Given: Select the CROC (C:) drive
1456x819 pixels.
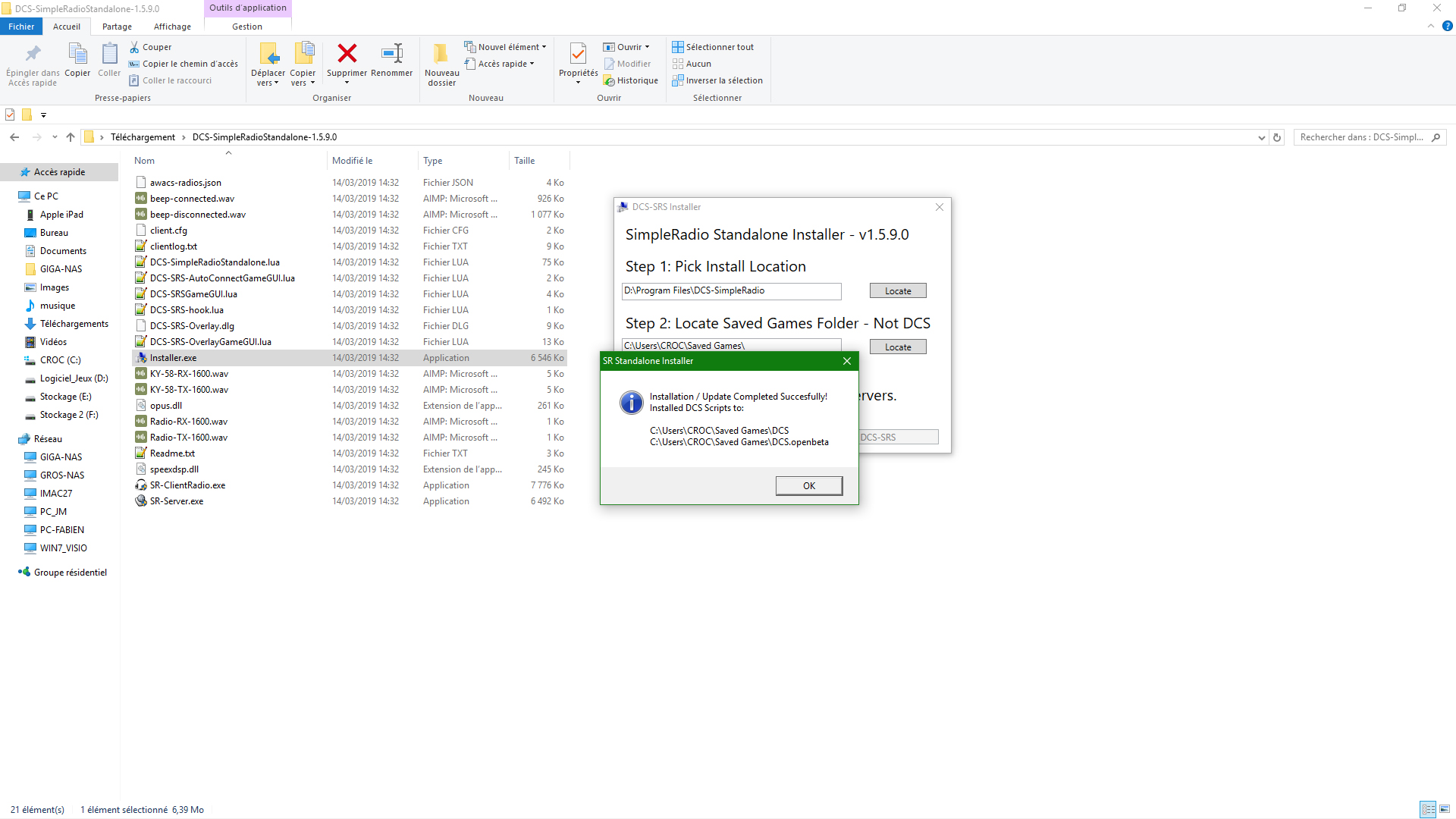Looking at the screenshot, I should coord(60,360).
